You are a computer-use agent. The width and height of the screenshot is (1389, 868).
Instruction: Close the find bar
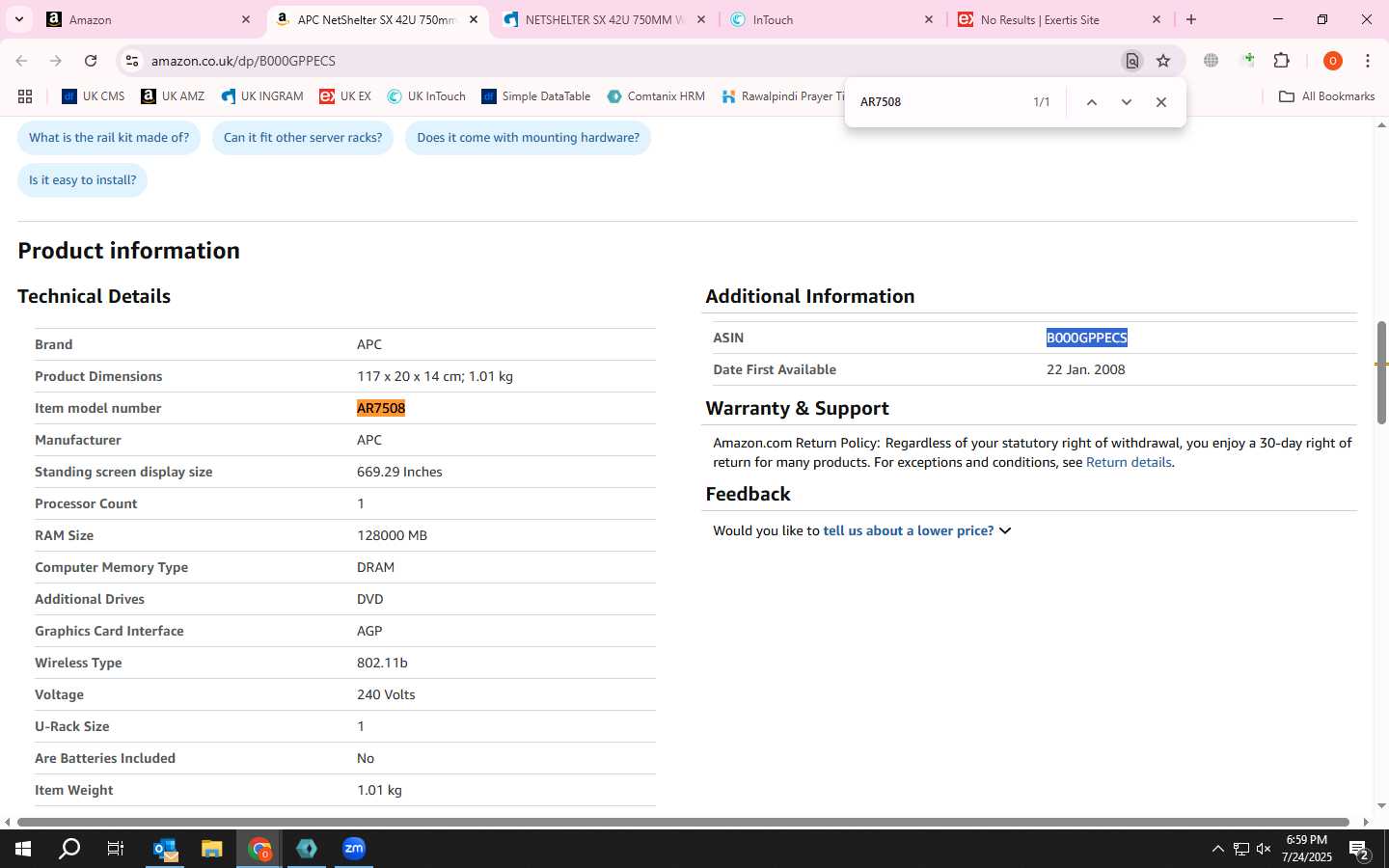pos(1160,102)
